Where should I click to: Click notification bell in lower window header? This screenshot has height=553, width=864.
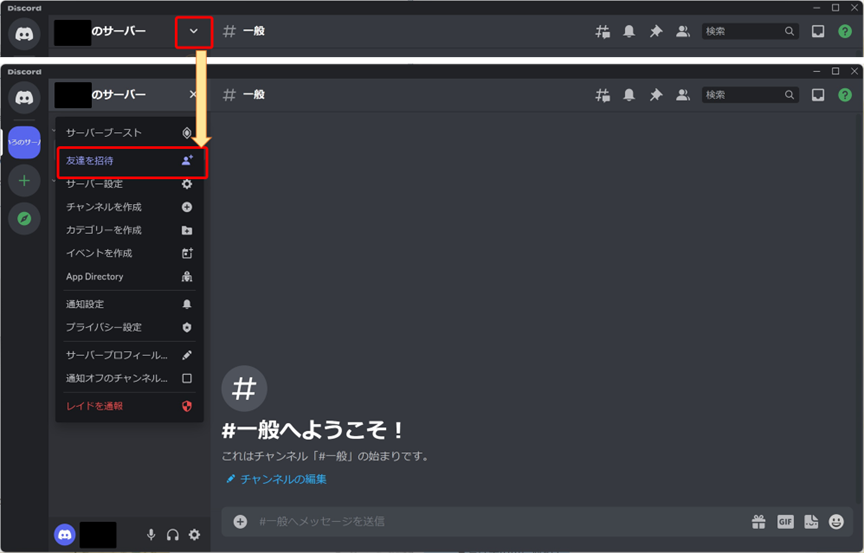click(x=629, y=95)
